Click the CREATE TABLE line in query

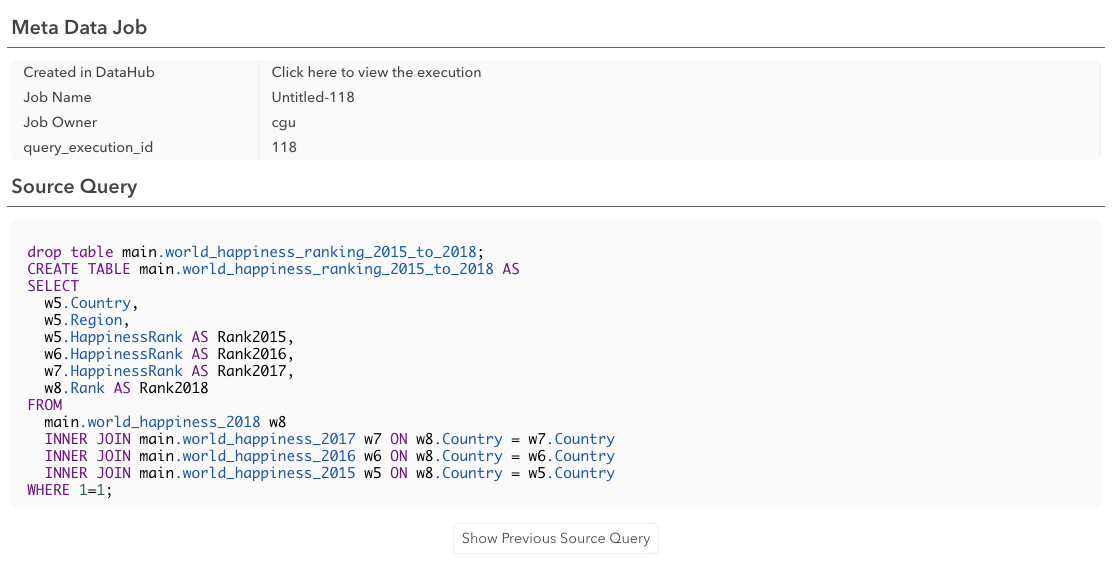pos(274,269)
